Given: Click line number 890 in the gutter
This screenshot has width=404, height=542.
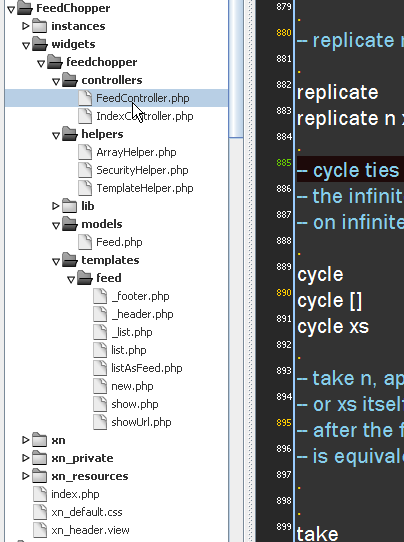Looking at the screenshot, I should click(283, 292).
